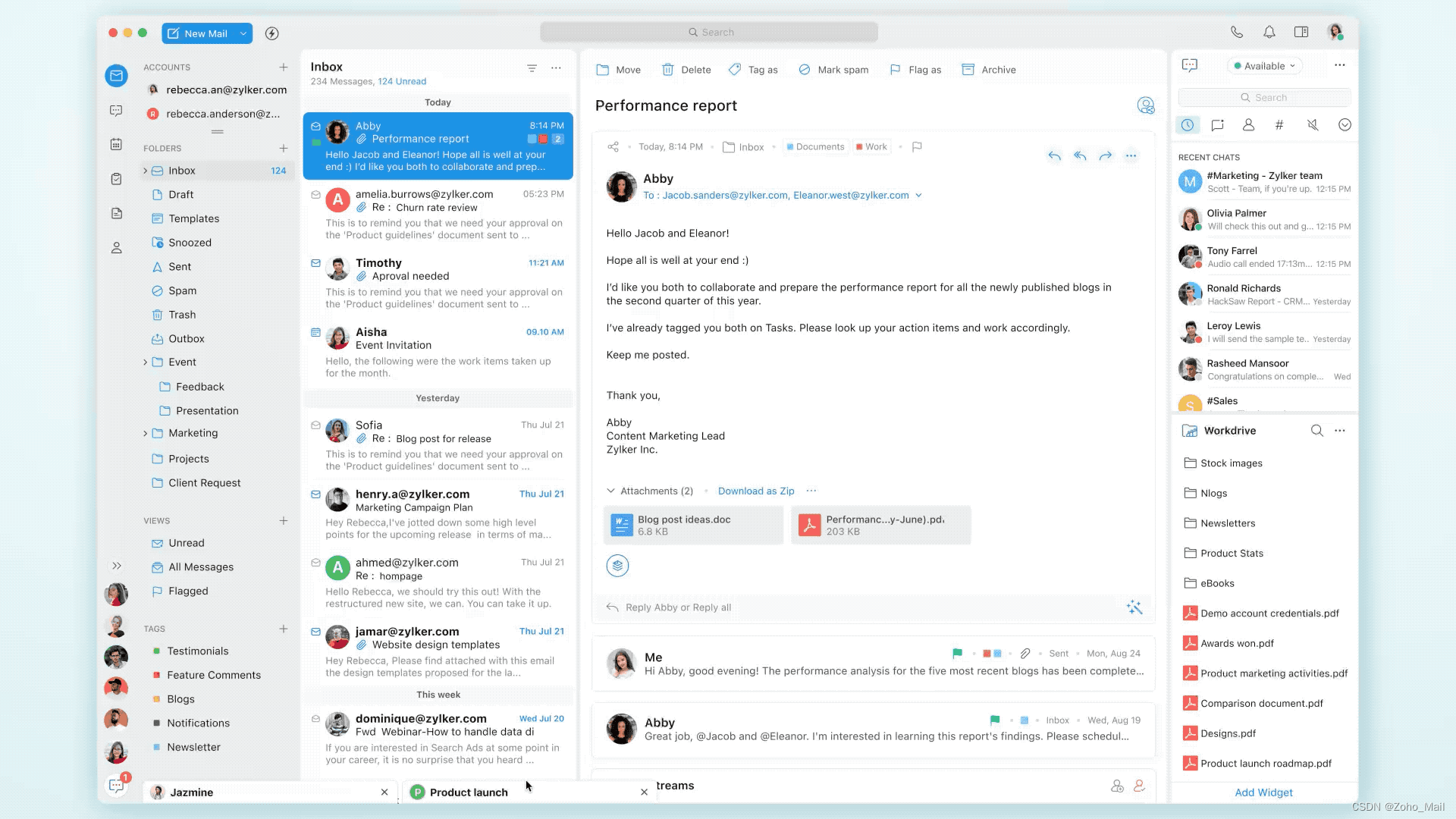Open the notifications bell icon
The width and height of the screenshot is (1456, 819).
pyautogui.click(x=1269, y=33)
